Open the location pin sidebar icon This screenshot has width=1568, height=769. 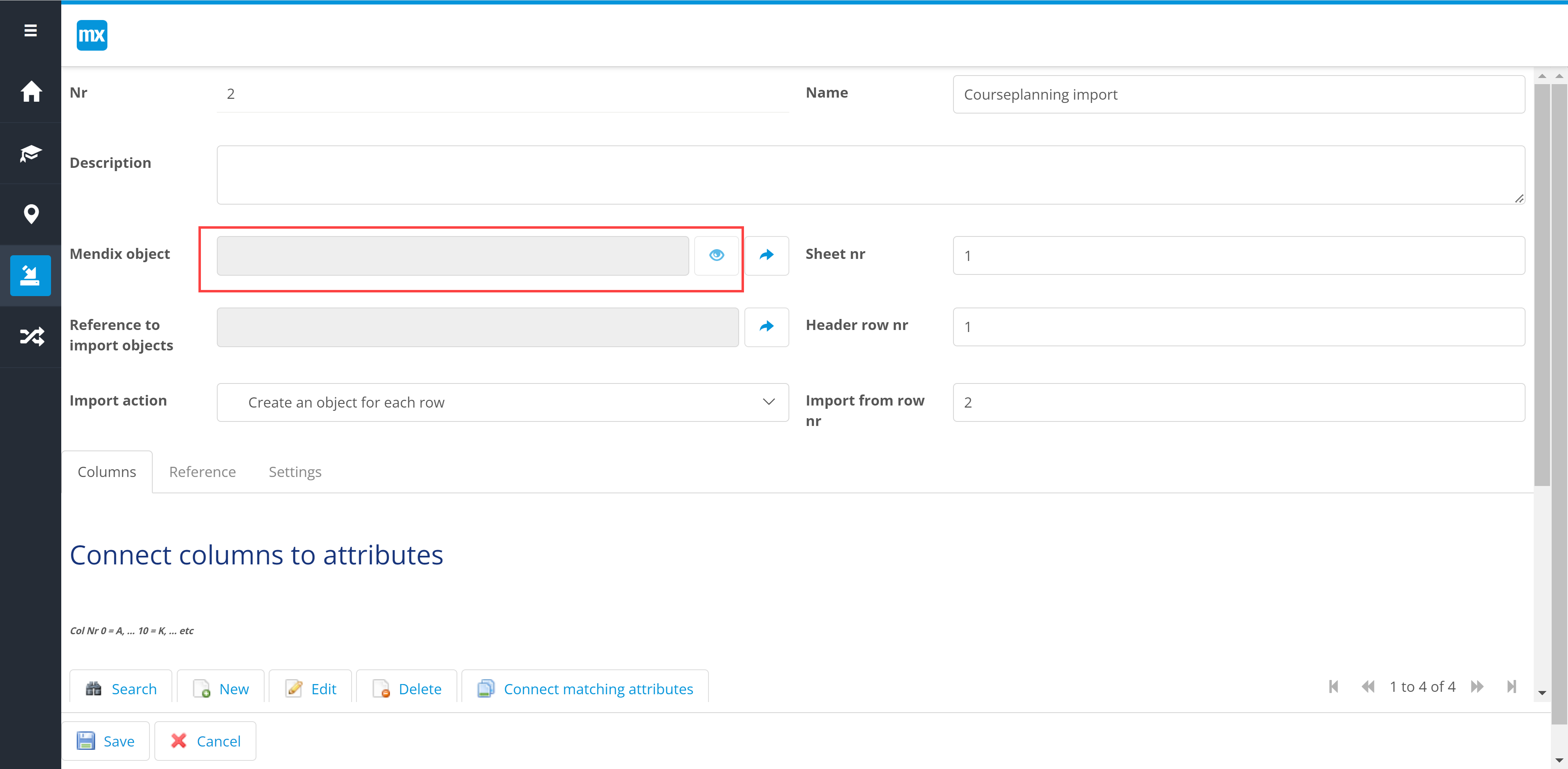(31, 214)
